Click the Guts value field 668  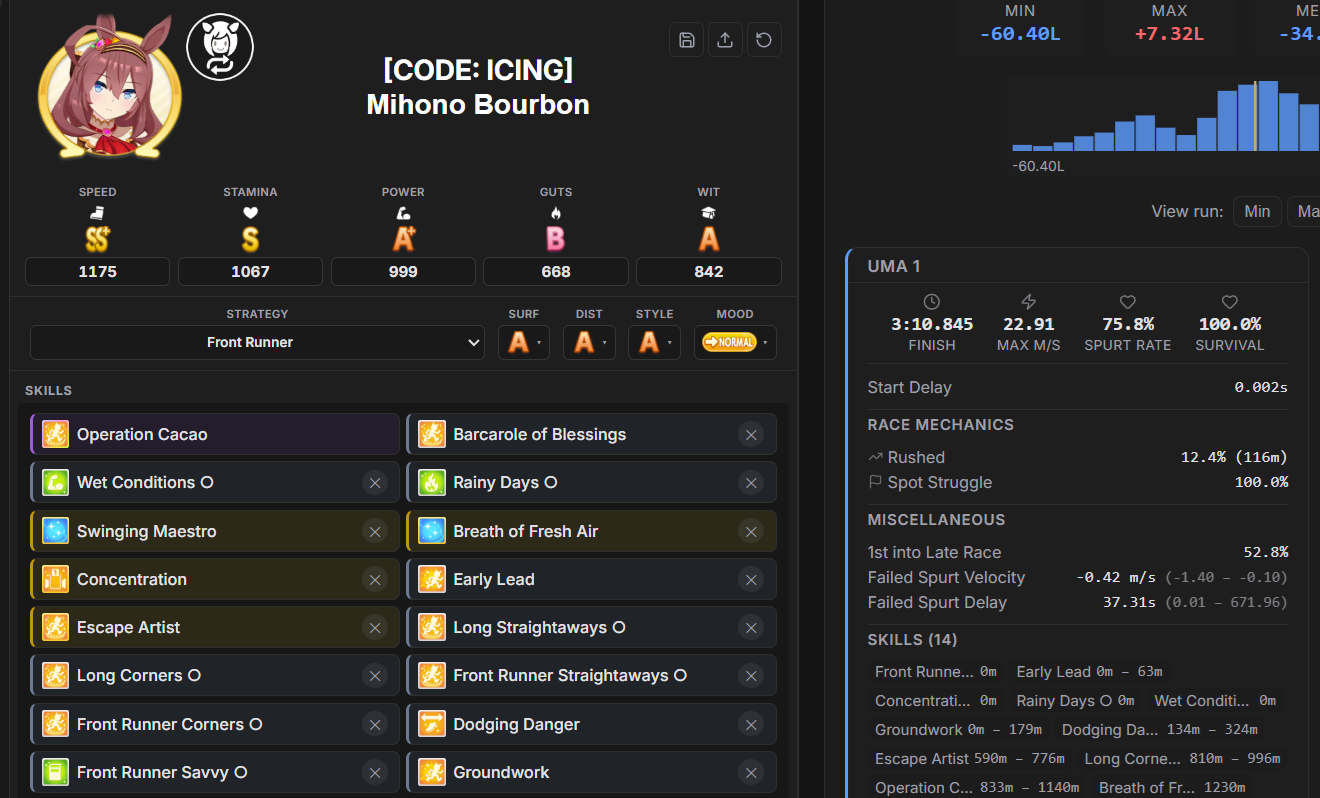tap(556, 272)
